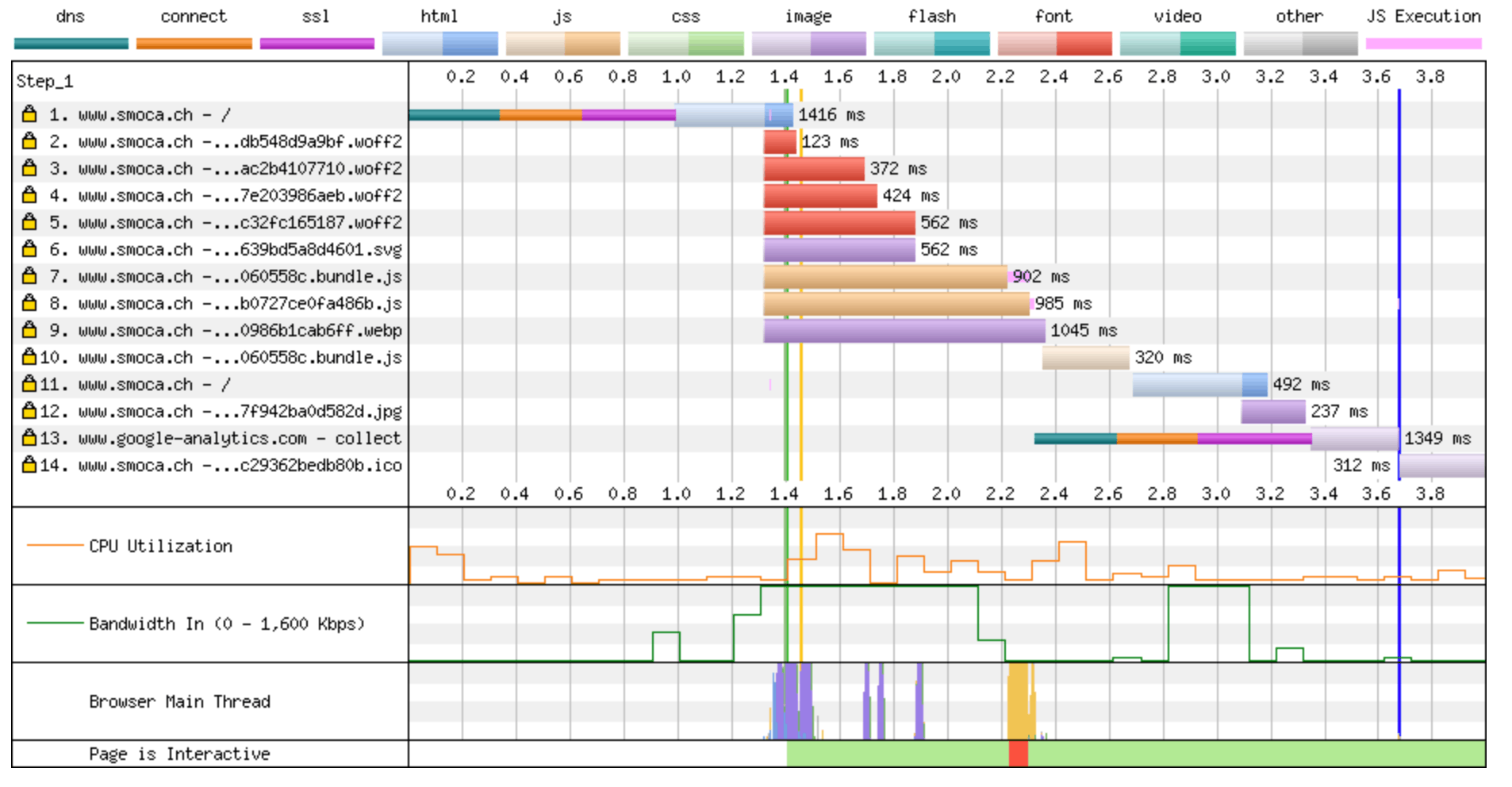
Task: Click the lock icon beside db548d9a9bf.woff2 row
Action: click(x=29, y=141)
